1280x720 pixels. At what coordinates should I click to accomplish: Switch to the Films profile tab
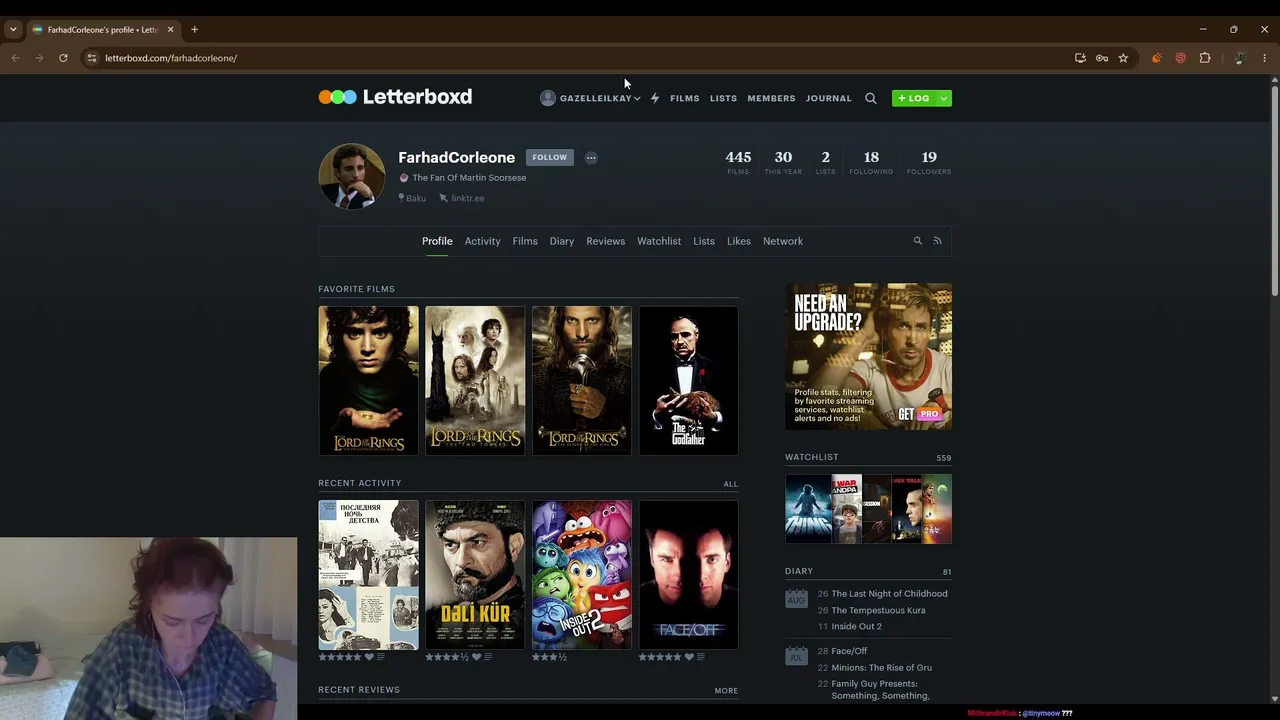coord(525,241)
